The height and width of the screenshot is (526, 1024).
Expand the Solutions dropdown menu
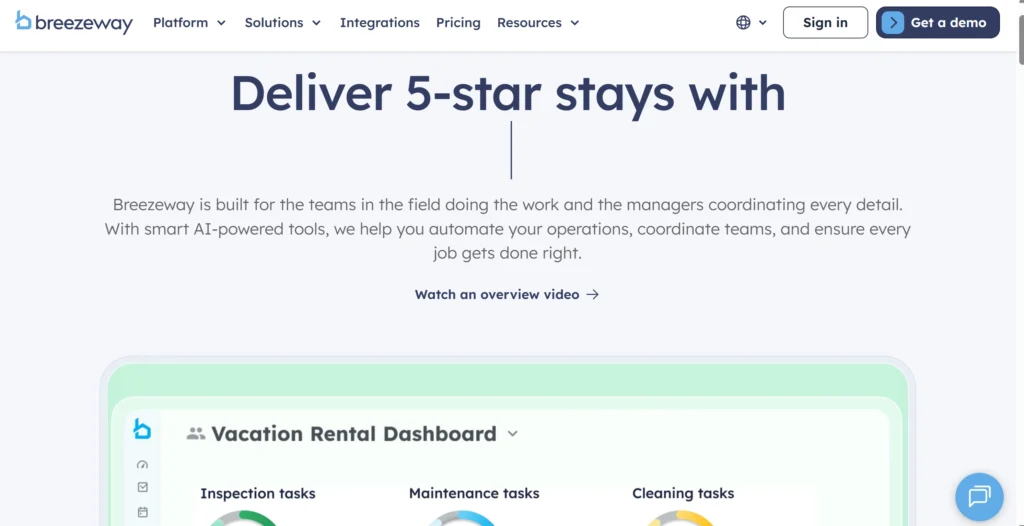tap(283, 22)
